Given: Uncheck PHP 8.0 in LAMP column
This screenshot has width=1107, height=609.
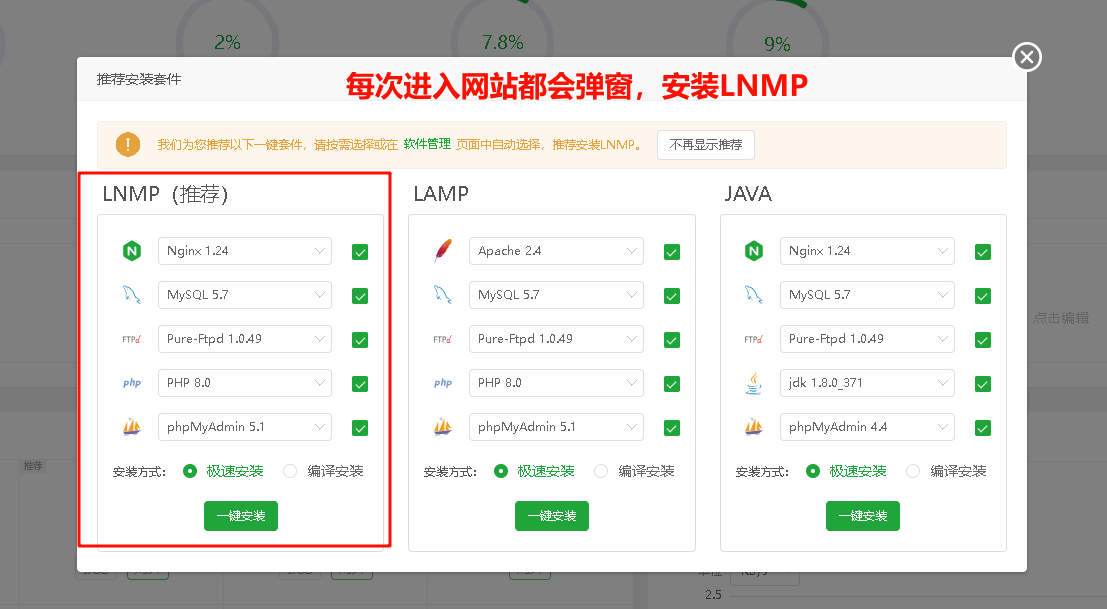Looking at the screenshot, I should pyautogui.click(x=671, y=384).
